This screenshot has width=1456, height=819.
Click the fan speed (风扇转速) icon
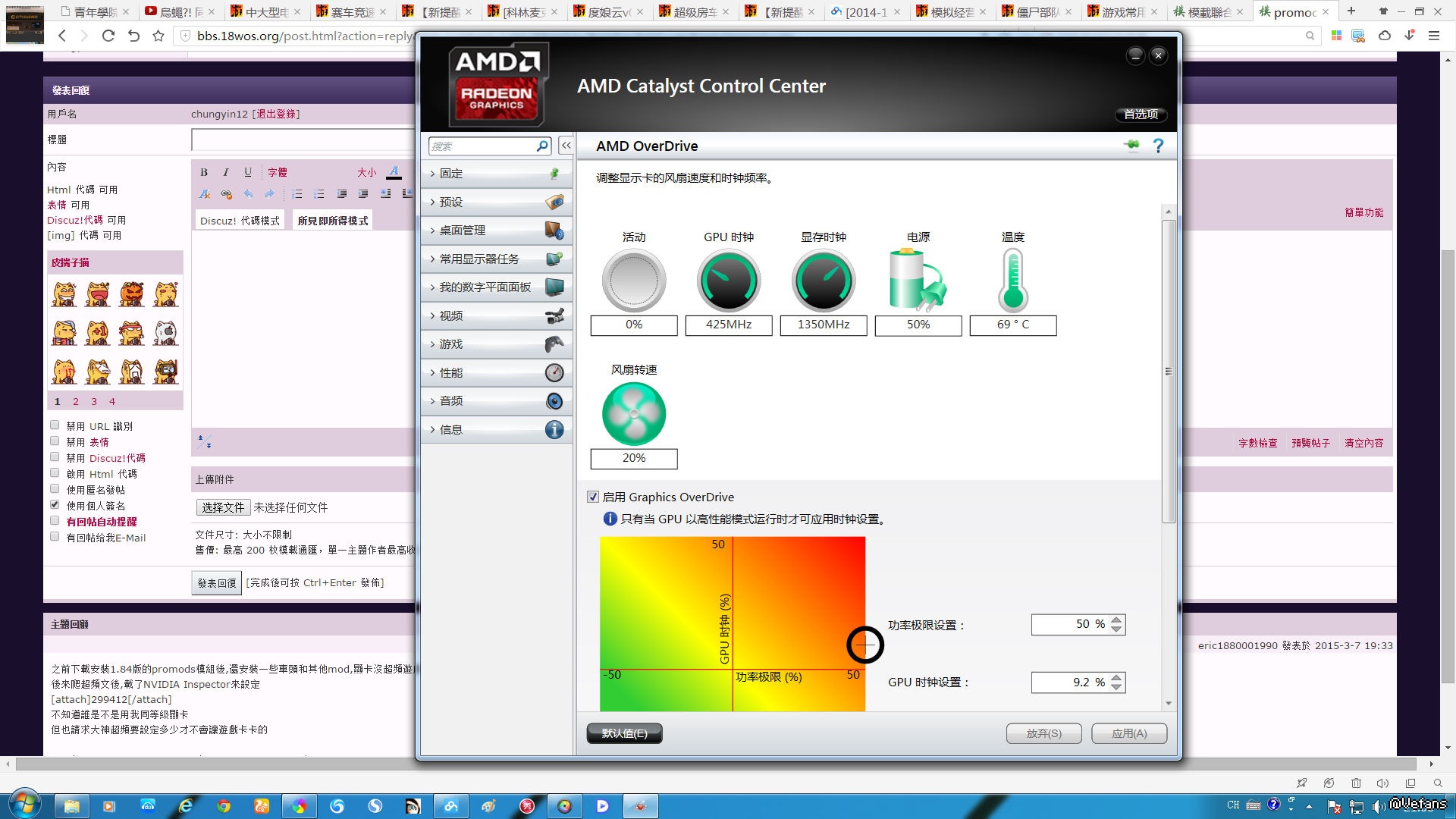click(633, 414)
